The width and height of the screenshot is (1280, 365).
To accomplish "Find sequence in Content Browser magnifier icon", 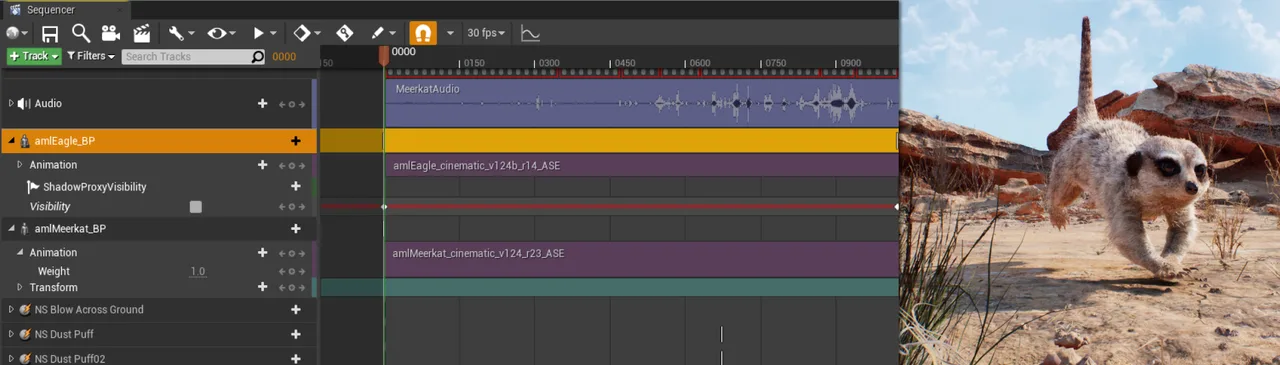I will pos(80,34).
